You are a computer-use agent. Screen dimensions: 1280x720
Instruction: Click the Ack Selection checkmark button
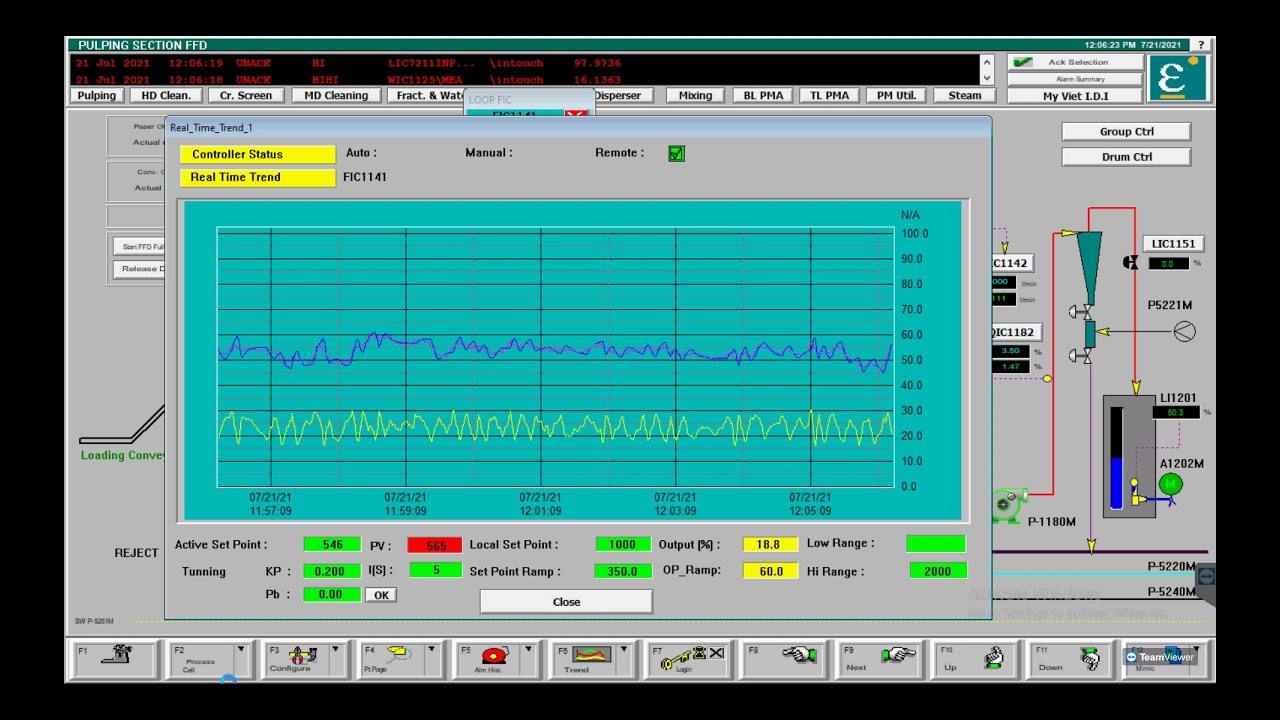1075,62
